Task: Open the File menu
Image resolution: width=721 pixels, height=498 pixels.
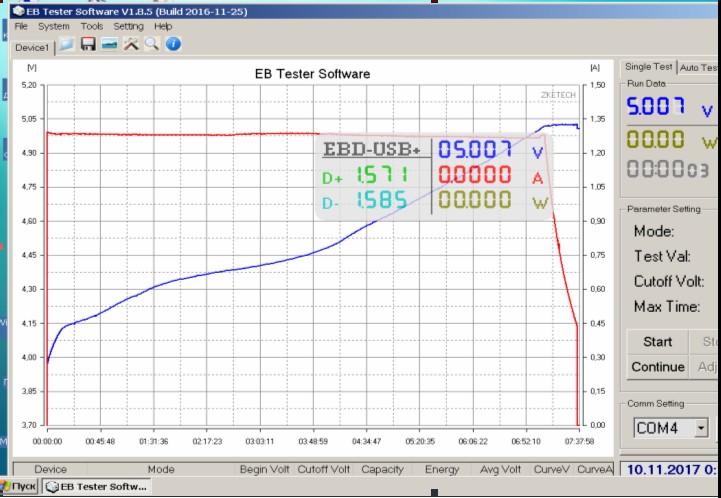Action: 21,26
